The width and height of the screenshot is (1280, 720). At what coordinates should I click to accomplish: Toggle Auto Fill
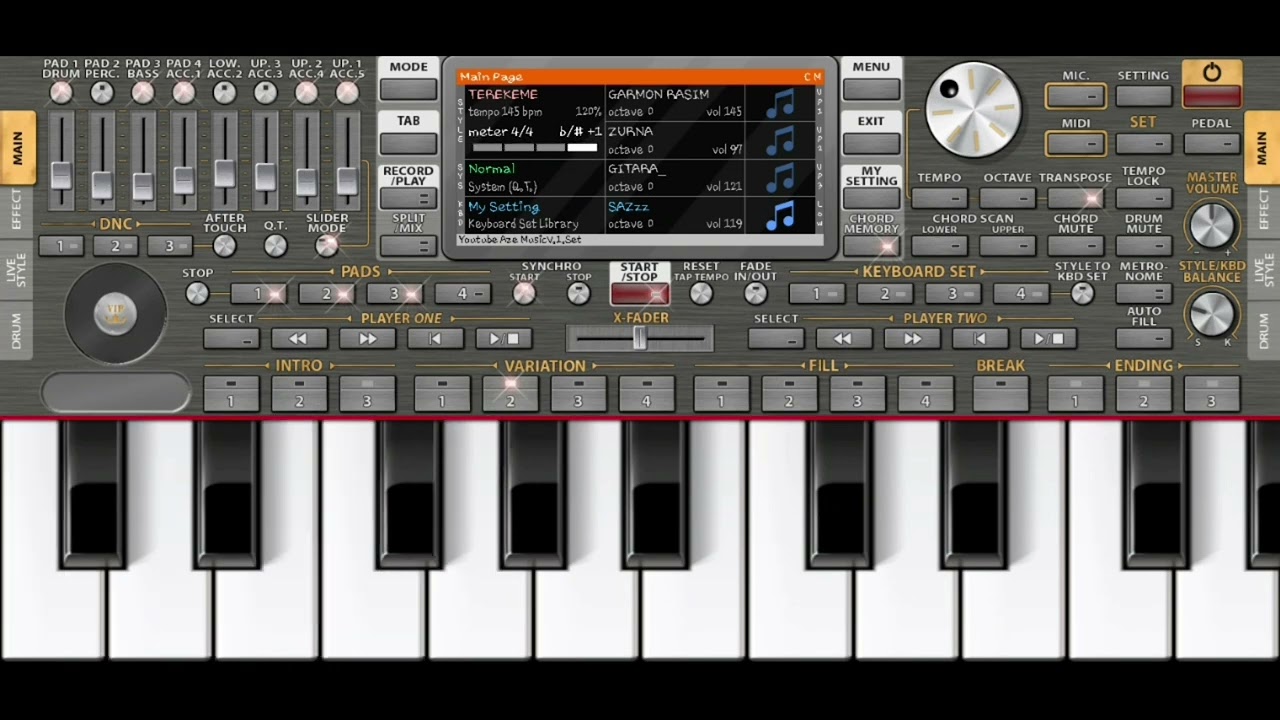(1143, 339)
